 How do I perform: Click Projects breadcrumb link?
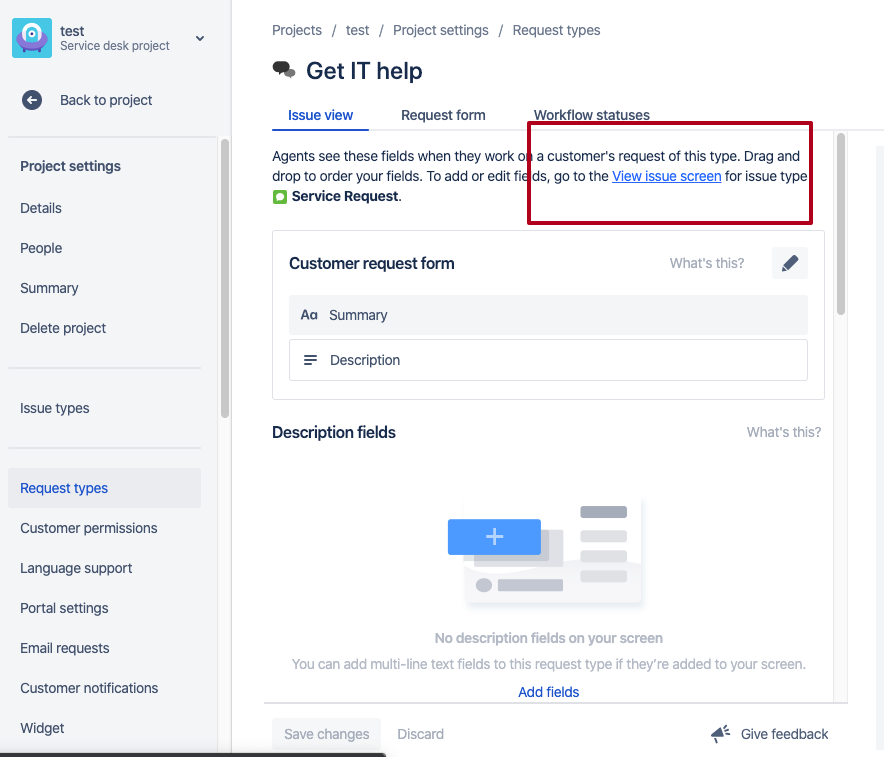coord(297,30)
